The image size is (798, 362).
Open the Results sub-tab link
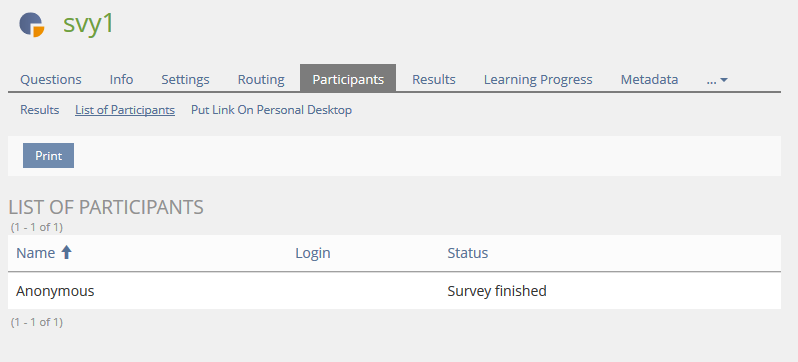40,110
